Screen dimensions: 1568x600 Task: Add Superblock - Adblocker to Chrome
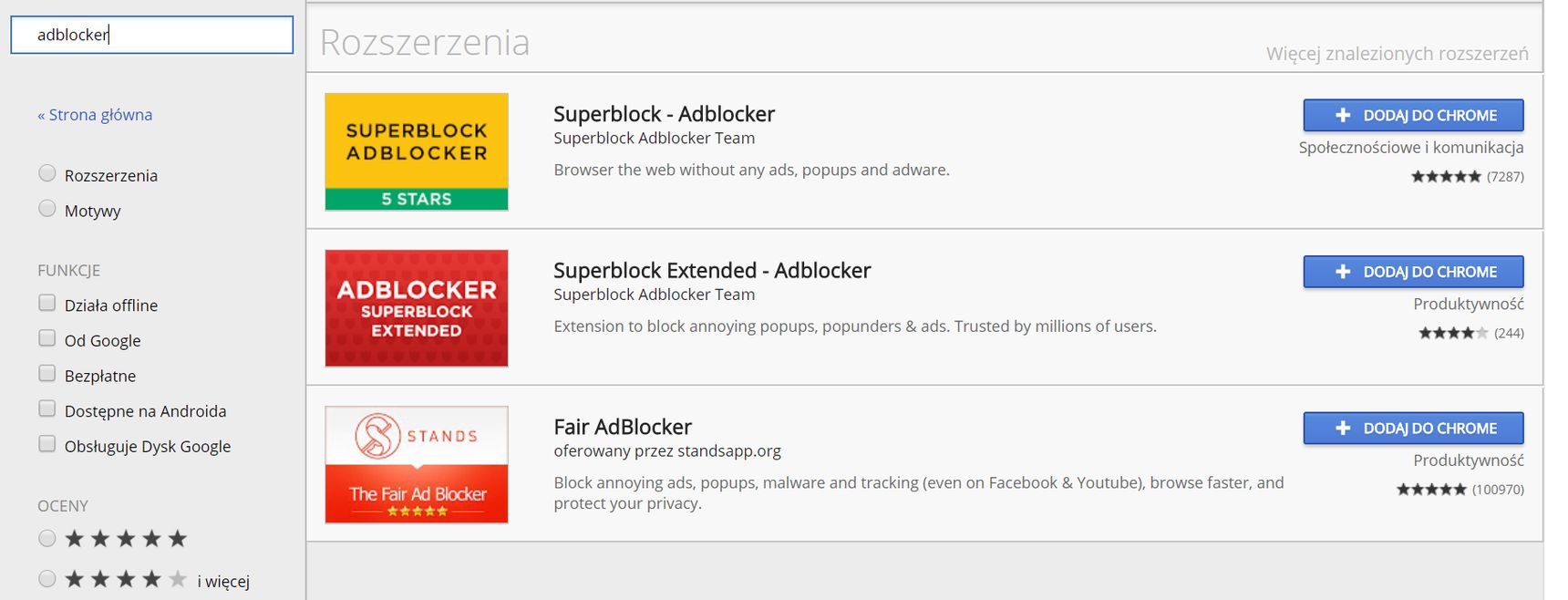click(1413, 116)
